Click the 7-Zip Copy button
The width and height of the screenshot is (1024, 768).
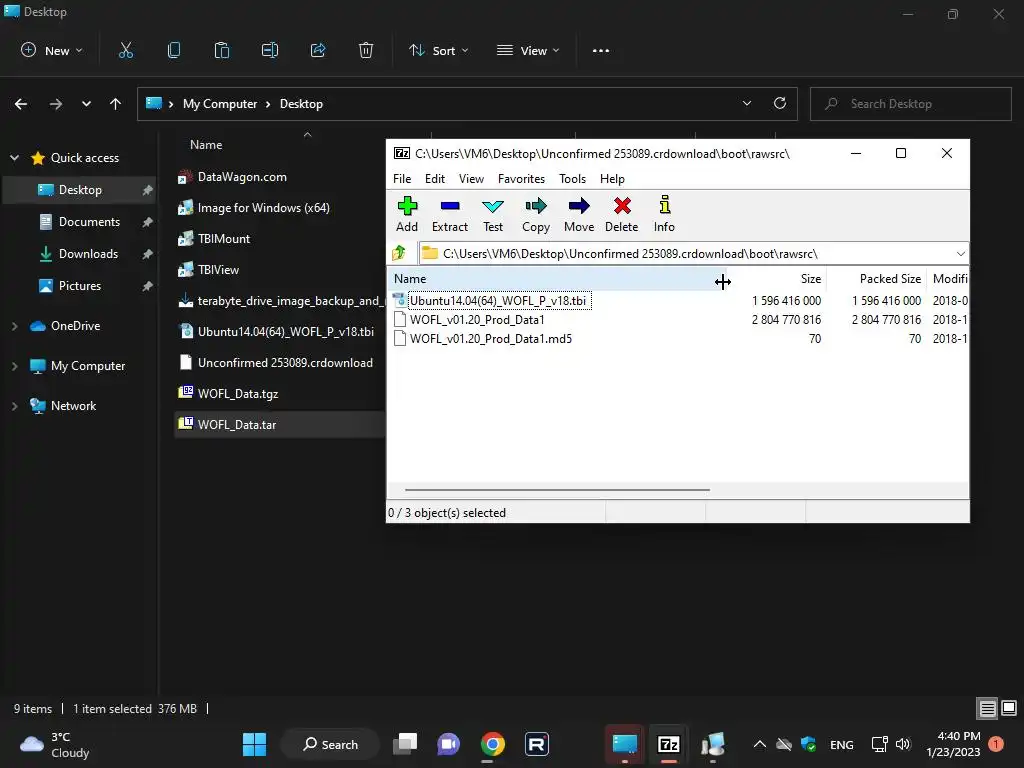(x=536, y=214)
